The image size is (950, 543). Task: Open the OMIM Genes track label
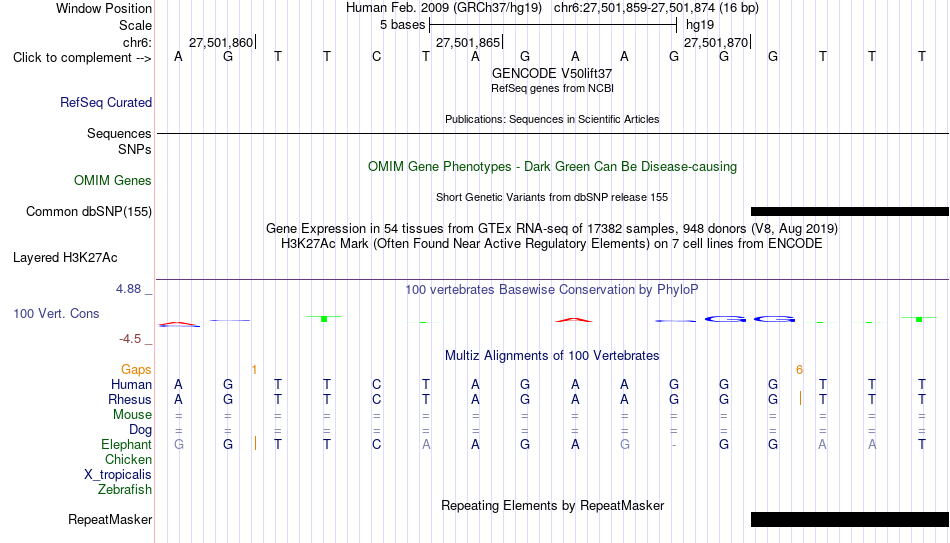113,181
